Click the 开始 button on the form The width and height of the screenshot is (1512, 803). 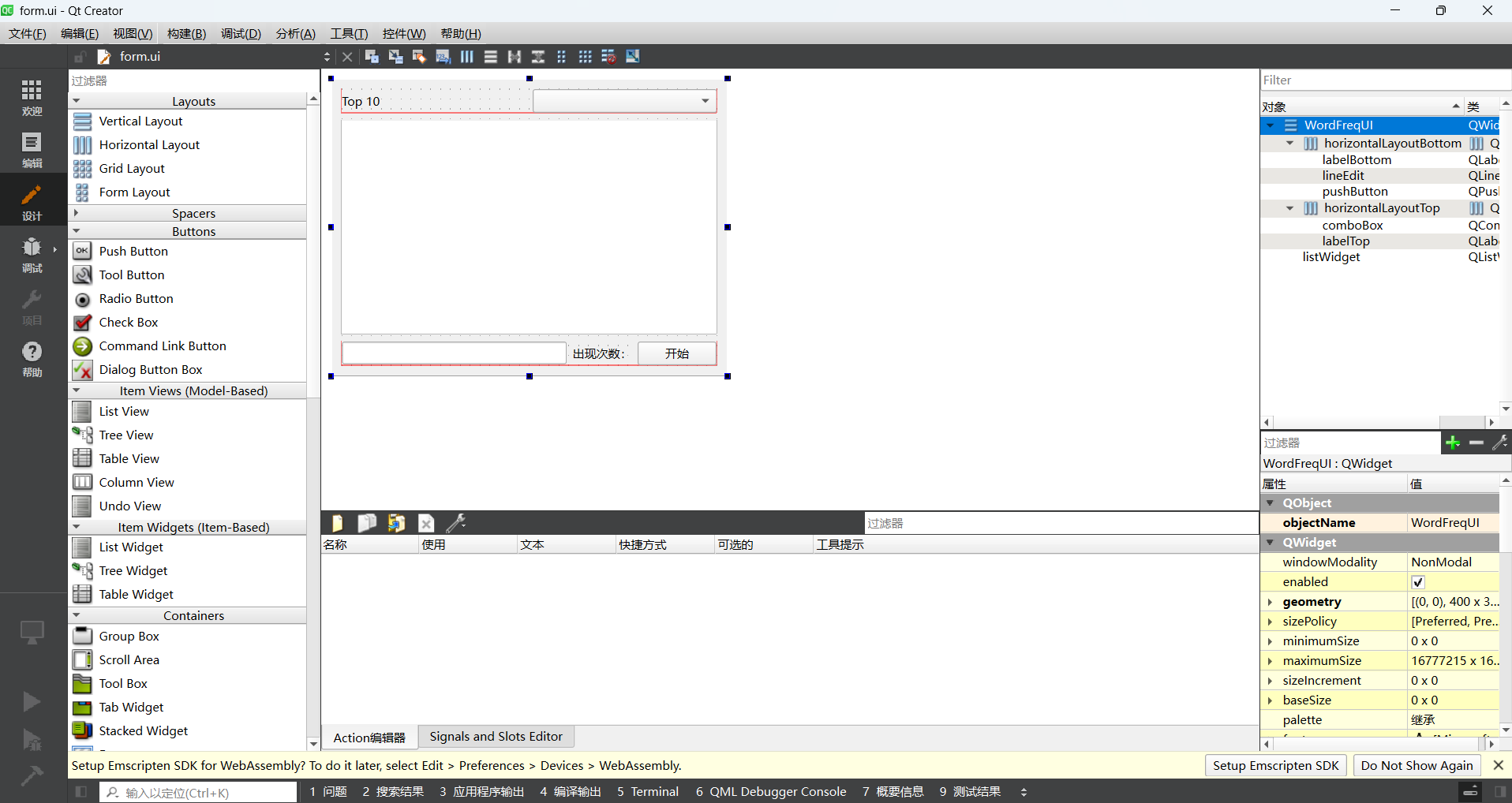click(x=677, y=353)
